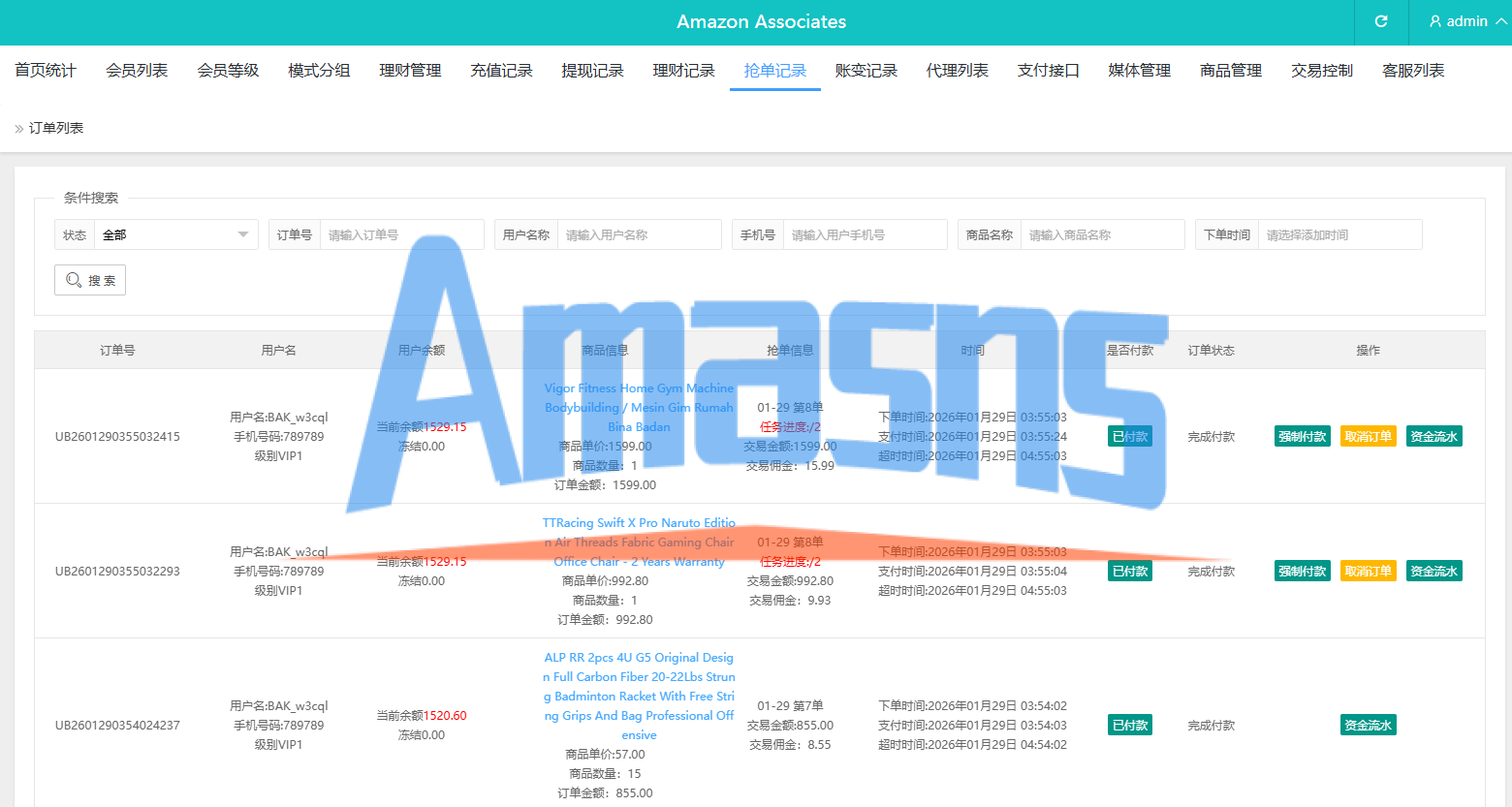This screenshot has width=1512, height=807.
Task: Click the 搜索 search button
Action: click(90, 280)
